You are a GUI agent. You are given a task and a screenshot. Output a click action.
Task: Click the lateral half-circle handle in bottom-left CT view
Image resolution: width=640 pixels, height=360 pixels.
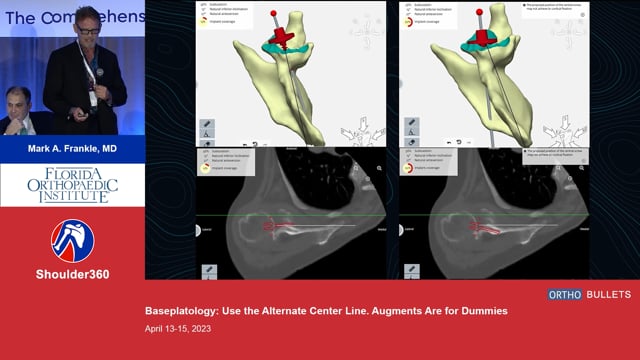click(198, 230)
